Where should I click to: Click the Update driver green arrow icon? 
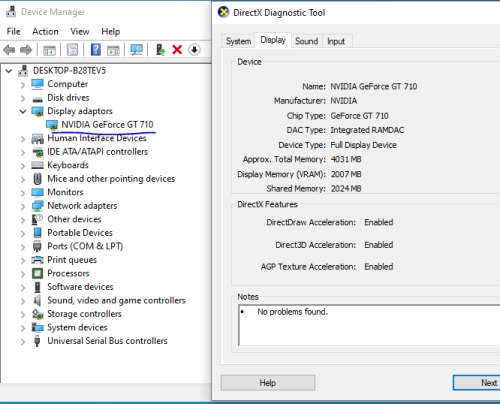(x=161, y=50)
